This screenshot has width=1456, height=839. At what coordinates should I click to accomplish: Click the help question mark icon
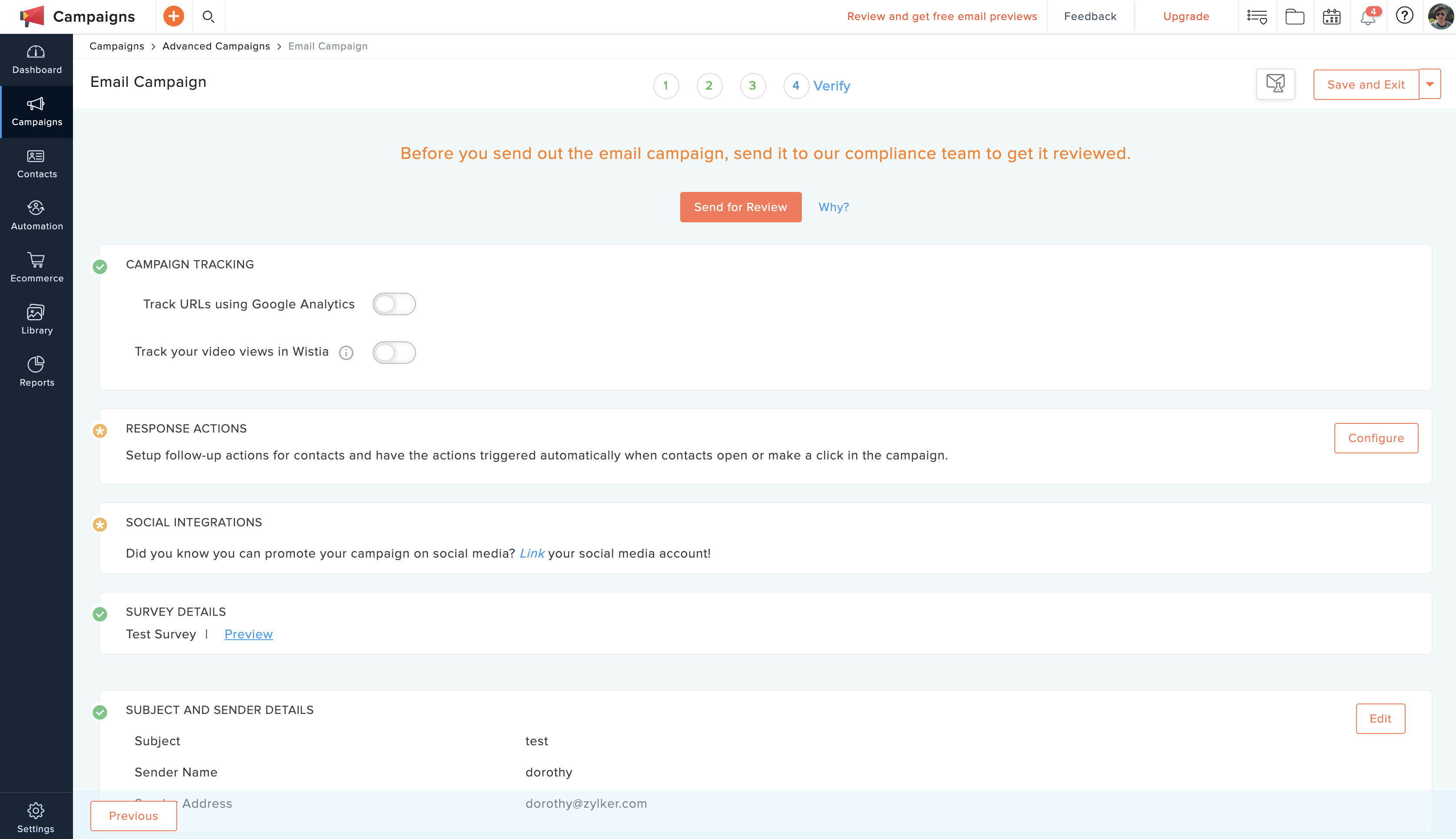1404,16
